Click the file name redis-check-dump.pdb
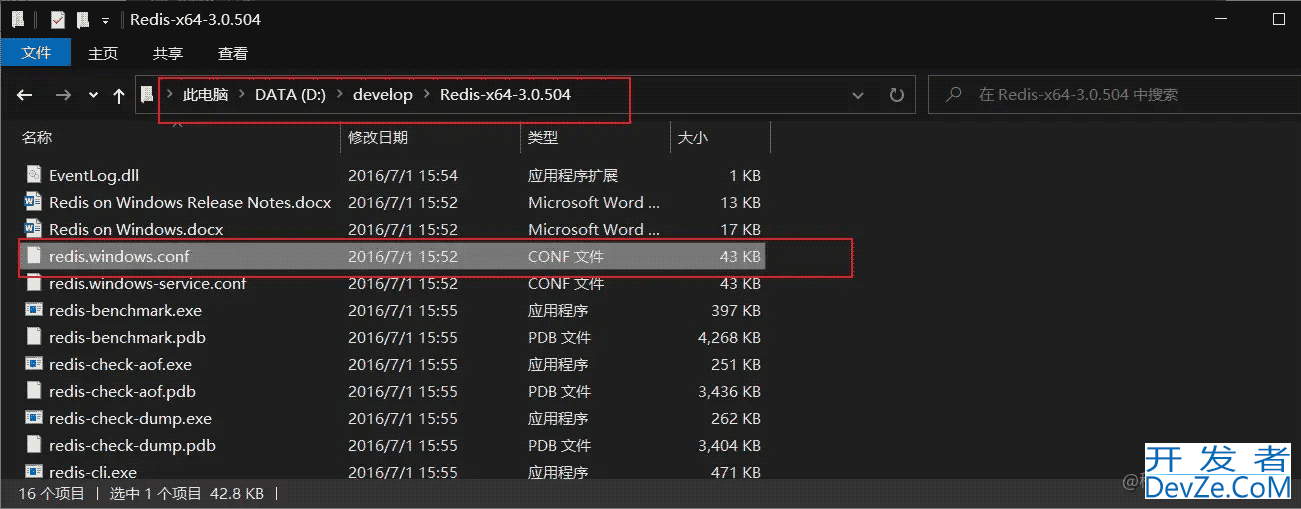 (x=132, y=445)
